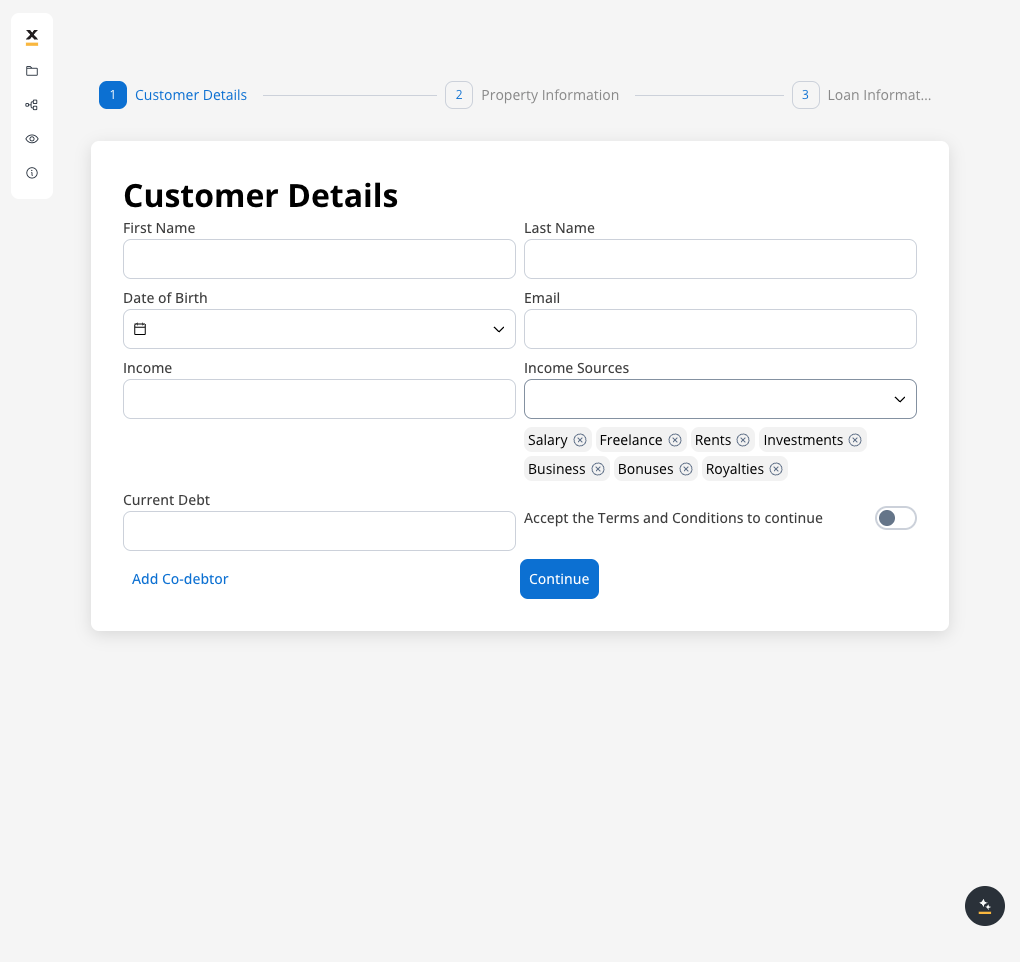
Task: Open the folder icon in sidebar
Action: [32, 71]
